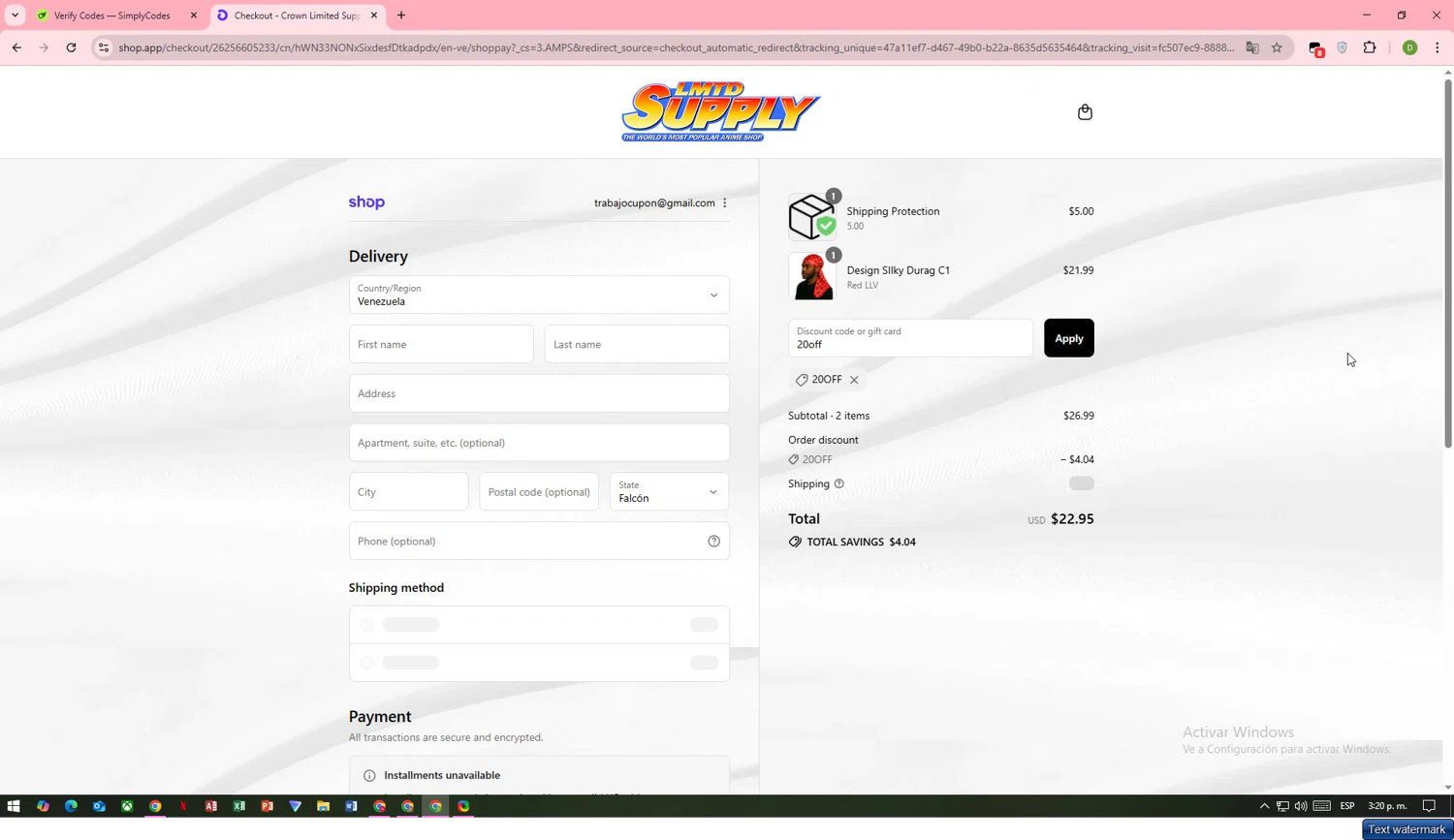Click the Postal code field
The height and width of the screenshot is (840, 1454).
(x=539, y=492)
